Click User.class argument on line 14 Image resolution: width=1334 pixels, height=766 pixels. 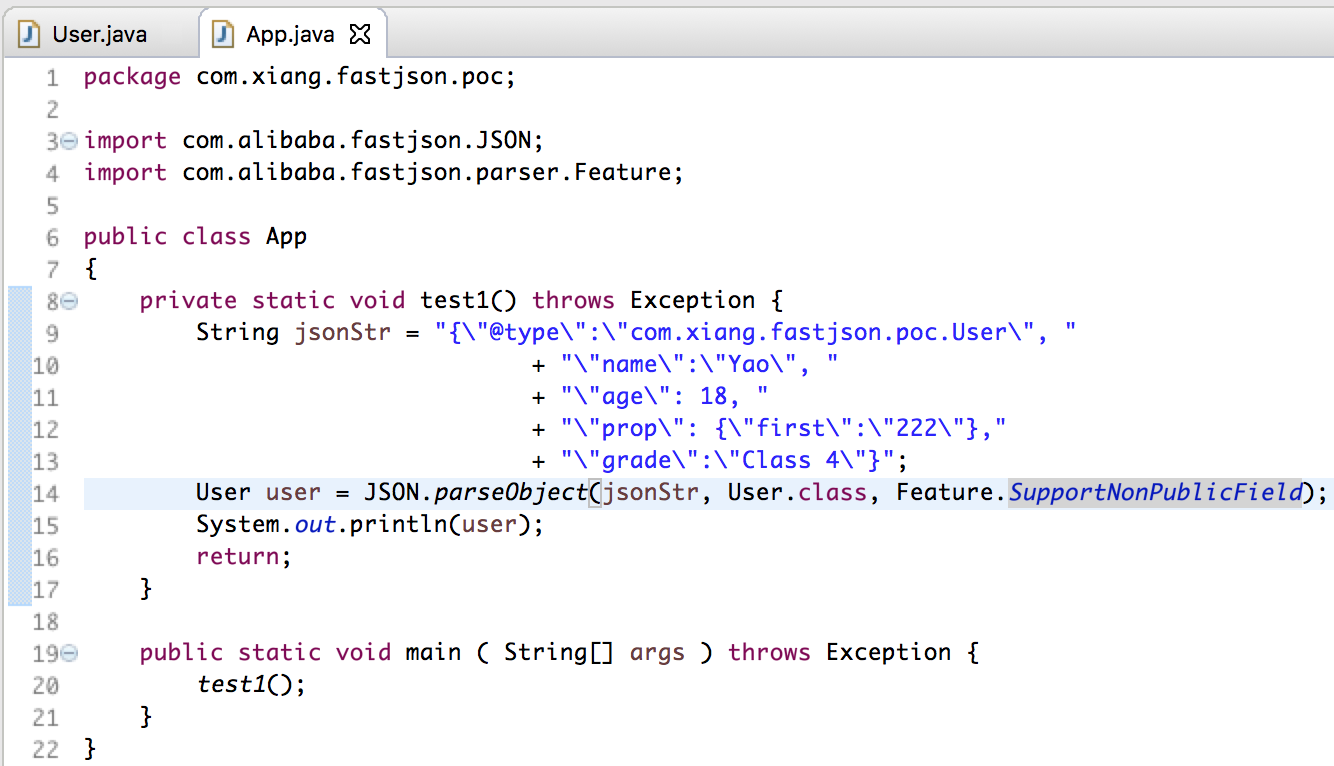tap(798, 493)
